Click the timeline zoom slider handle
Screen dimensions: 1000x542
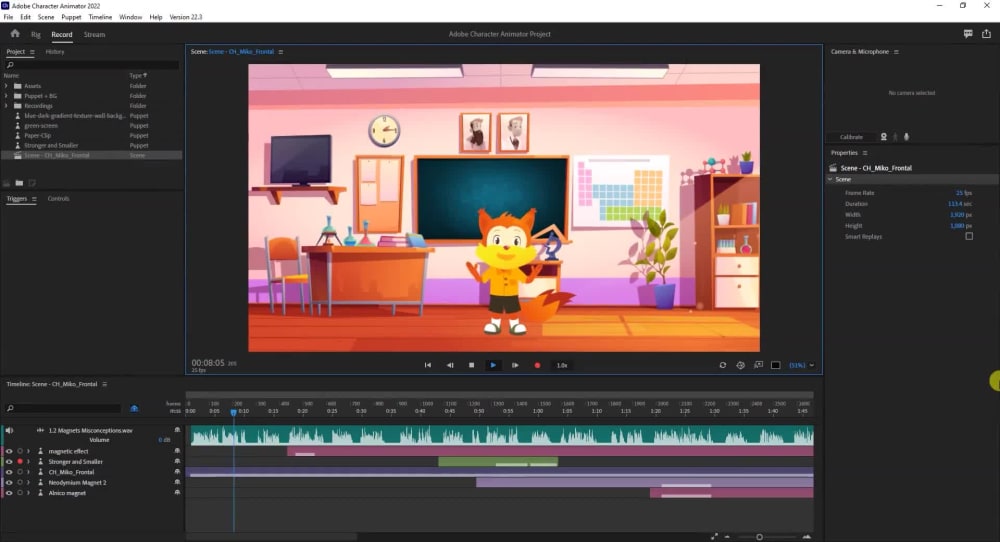pyautogui.click(x=760, y=537)
